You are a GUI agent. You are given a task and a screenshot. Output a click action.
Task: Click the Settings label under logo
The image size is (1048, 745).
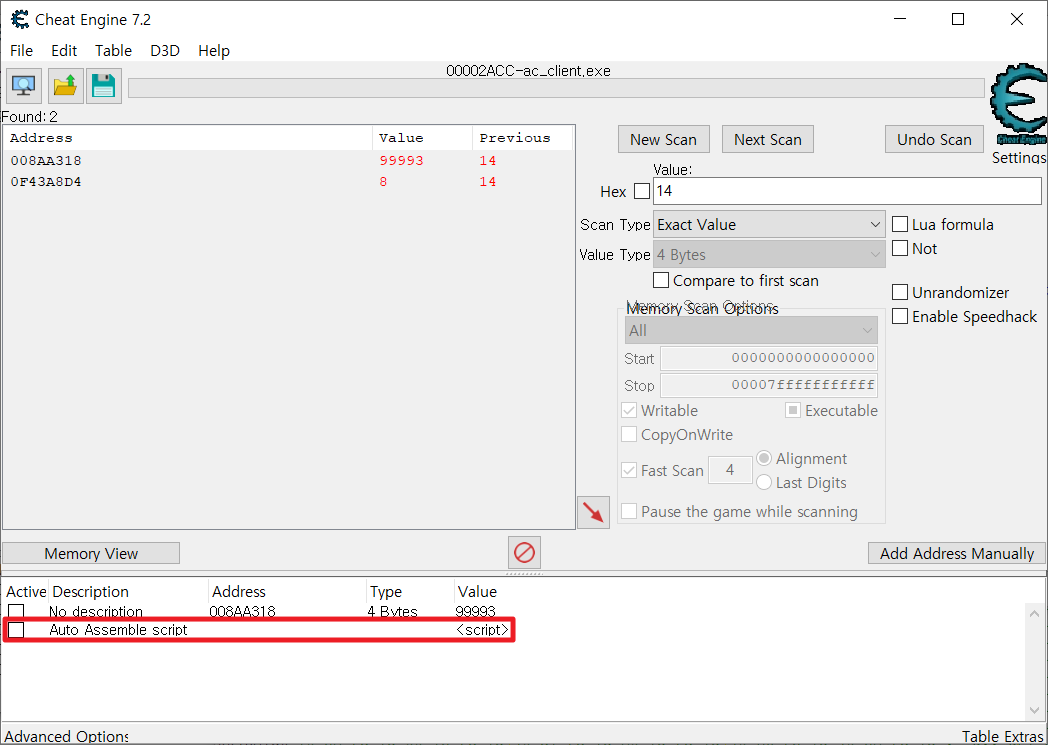click(x=1019, y=158)
